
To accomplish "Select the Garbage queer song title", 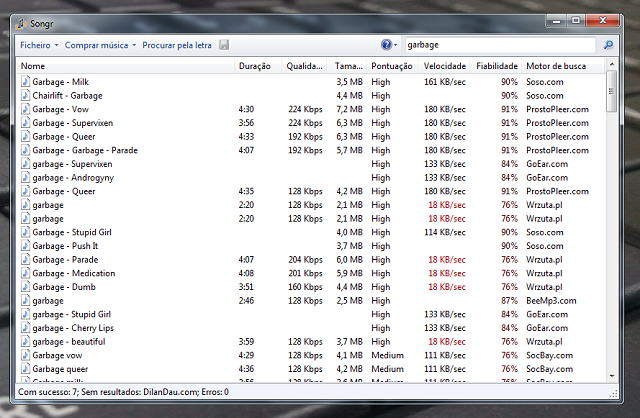I will 60,369.
